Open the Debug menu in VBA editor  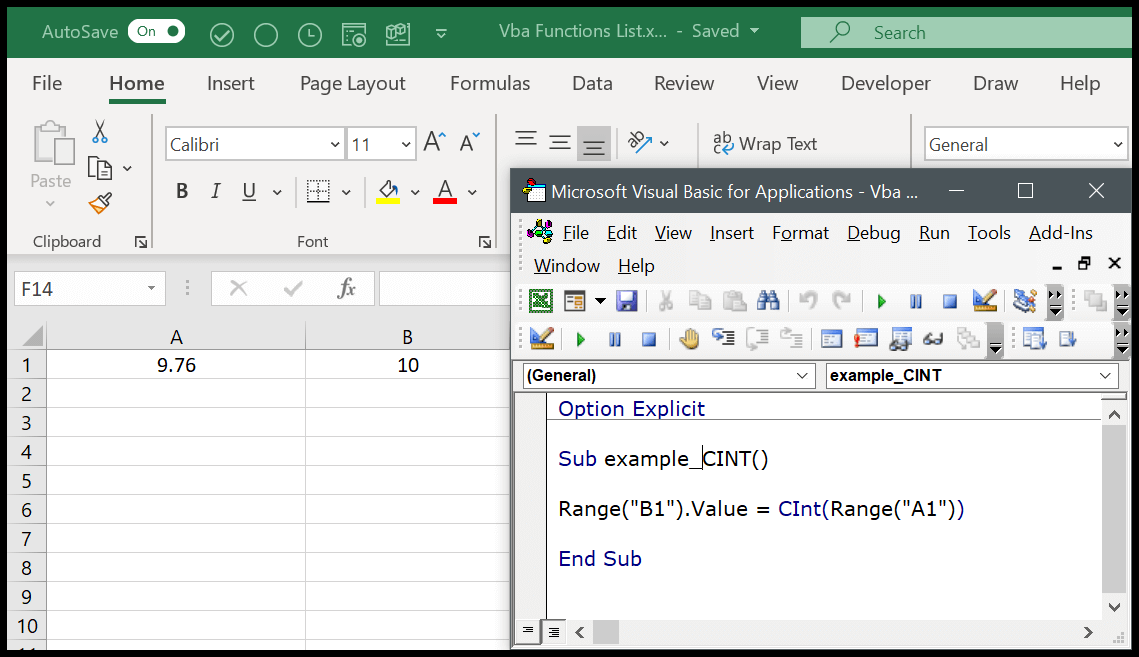point(872,232)
